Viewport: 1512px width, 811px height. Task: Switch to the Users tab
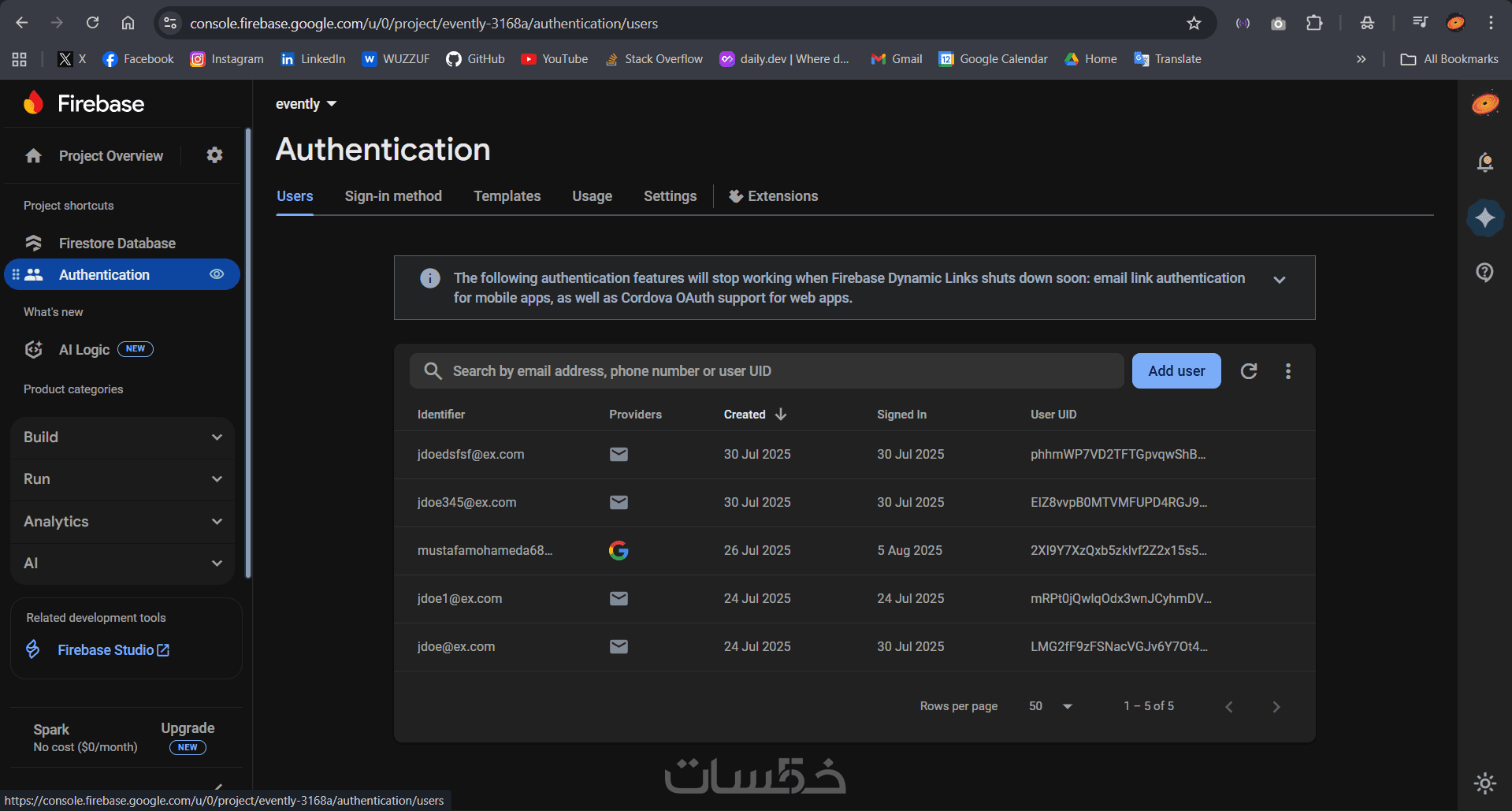[x=295, y=196]
